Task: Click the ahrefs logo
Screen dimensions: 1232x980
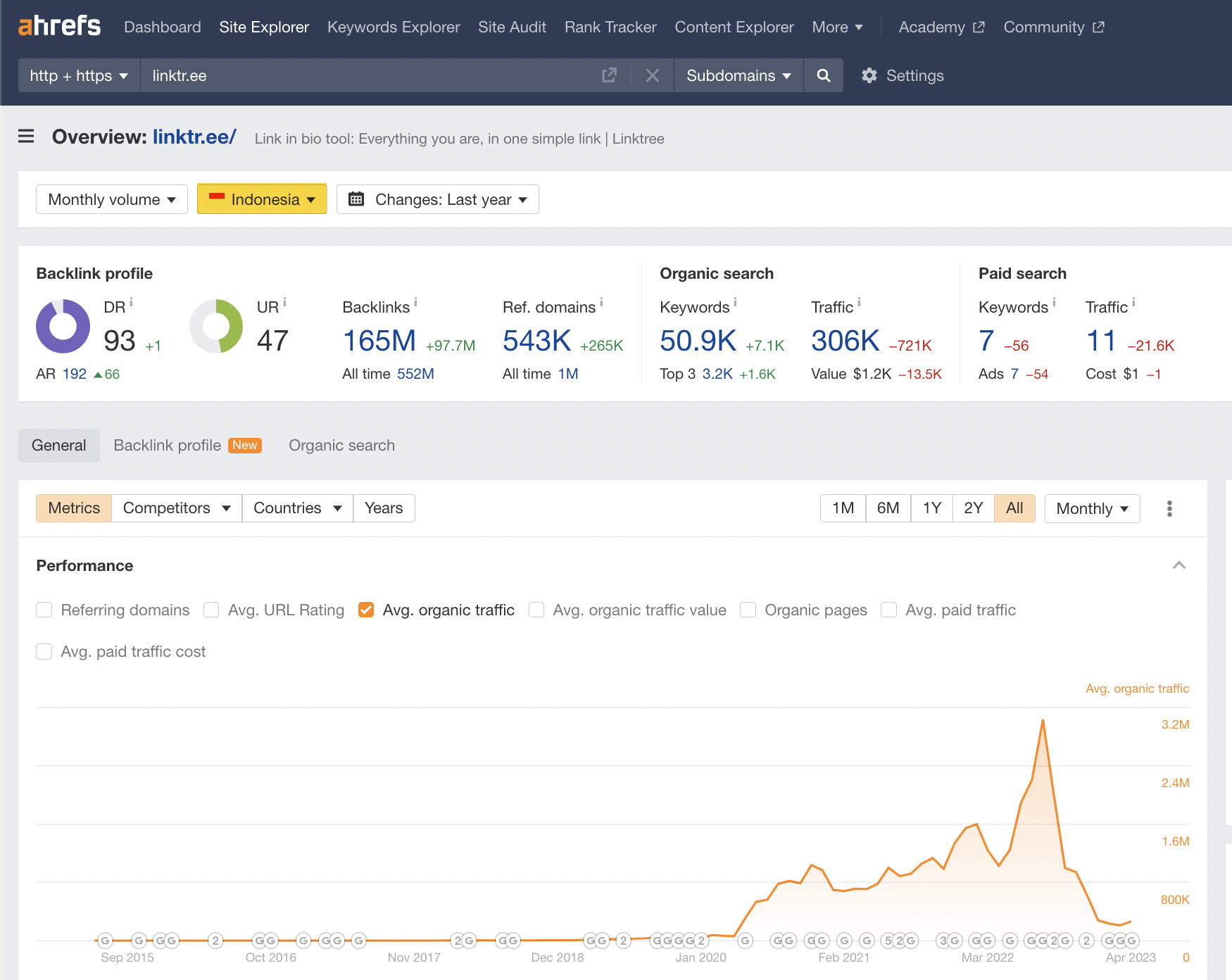Action: (x=59, y=25)
